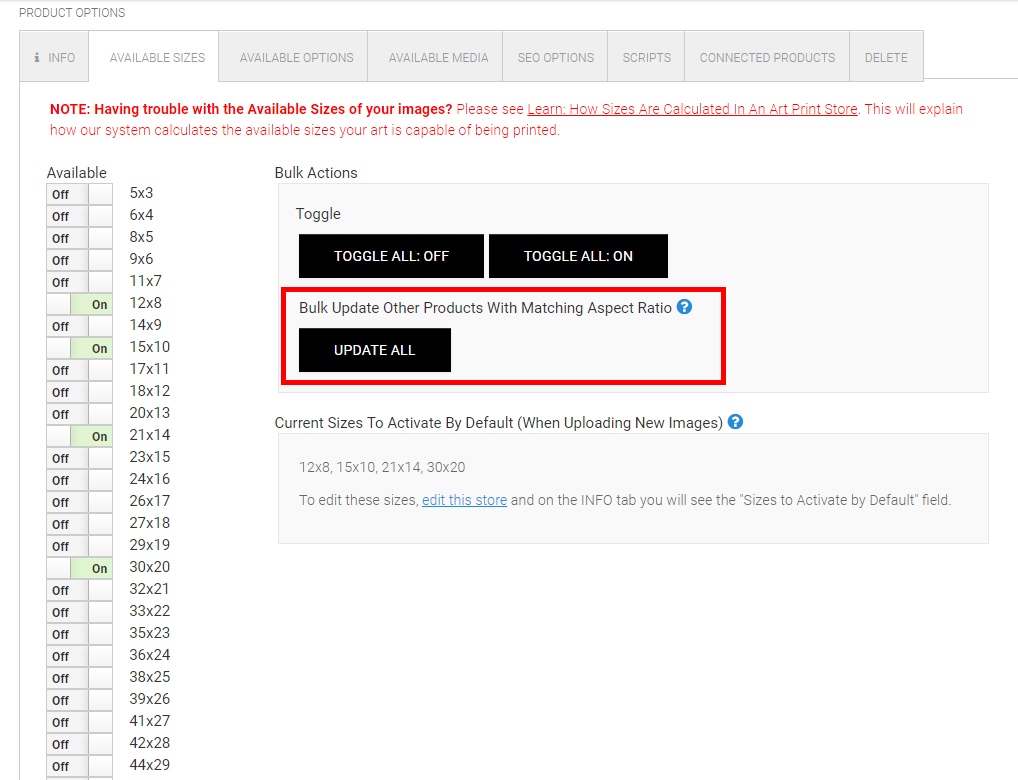The width and height of the screenshot is (1018, 780).
Task: Click the help icon beside Bulk Update heading
Action: 684,307
